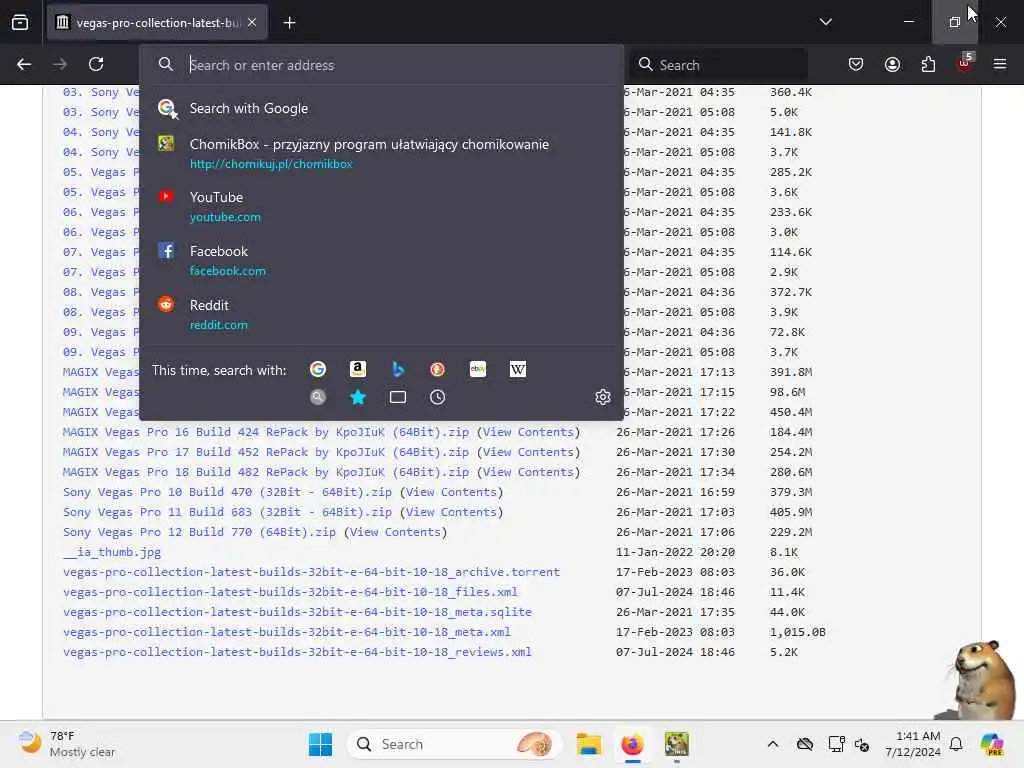Image resolution: width=1024 pixels, height=768 pixels.
Task: Search this time with Amazon icon
Action: click(358, 370)
